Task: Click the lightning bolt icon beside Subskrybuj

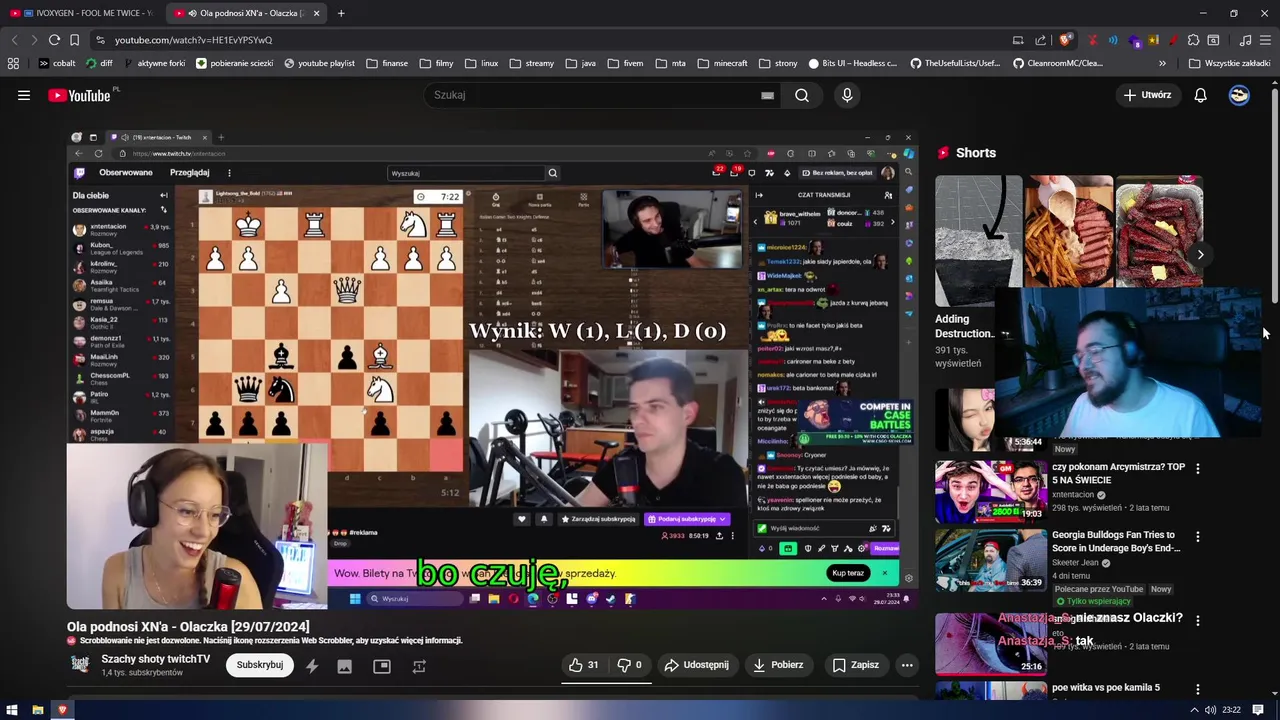Action: [312, 666]
